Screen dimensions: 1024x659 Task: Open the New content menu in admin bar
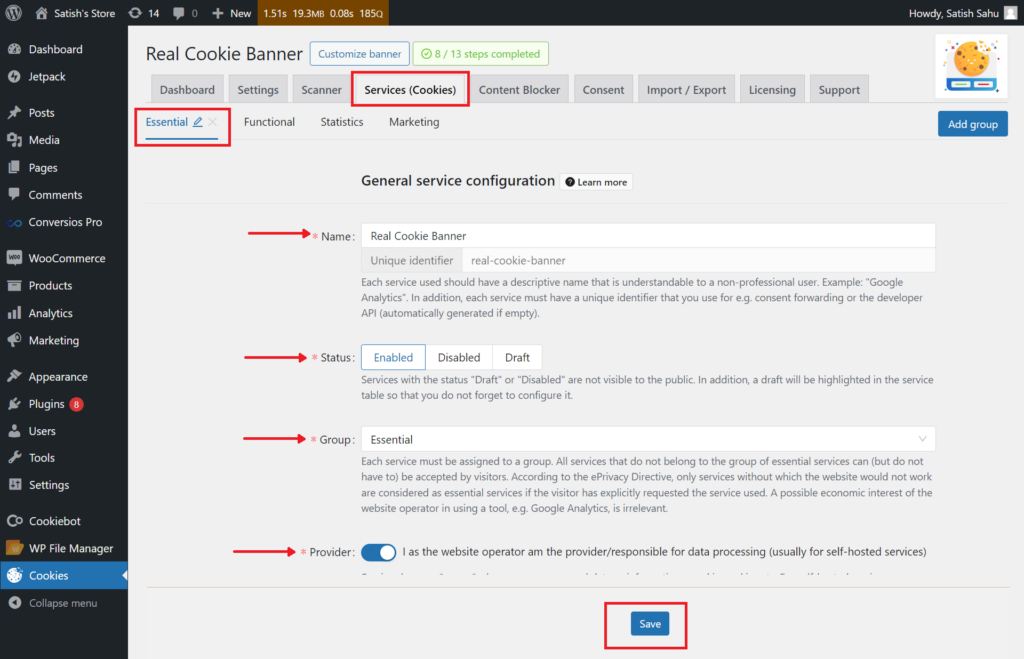[232, 13]
